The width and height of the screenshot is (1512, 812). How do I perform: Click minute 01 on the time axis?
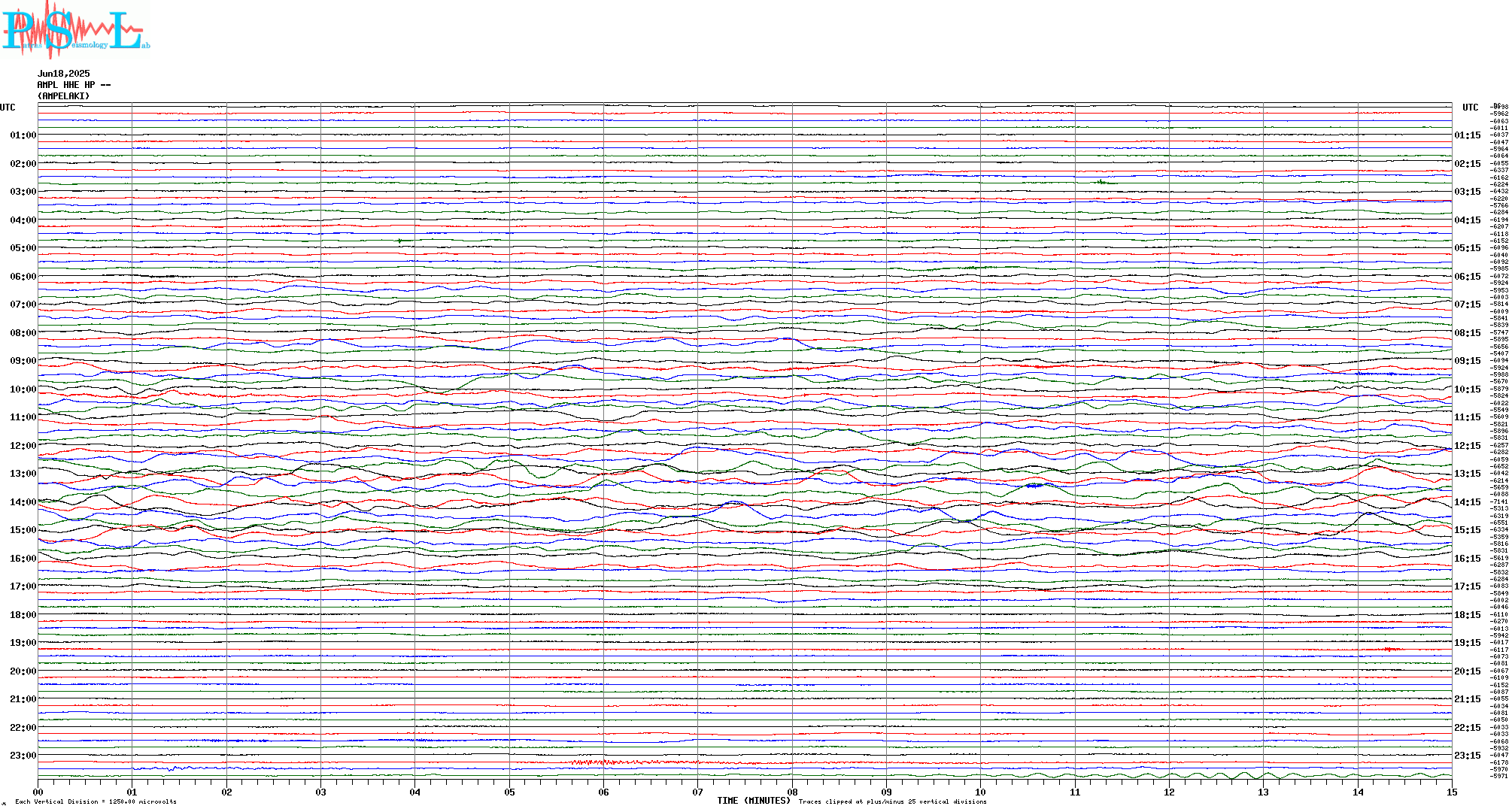pyautogui.click(x=132, y=792)
